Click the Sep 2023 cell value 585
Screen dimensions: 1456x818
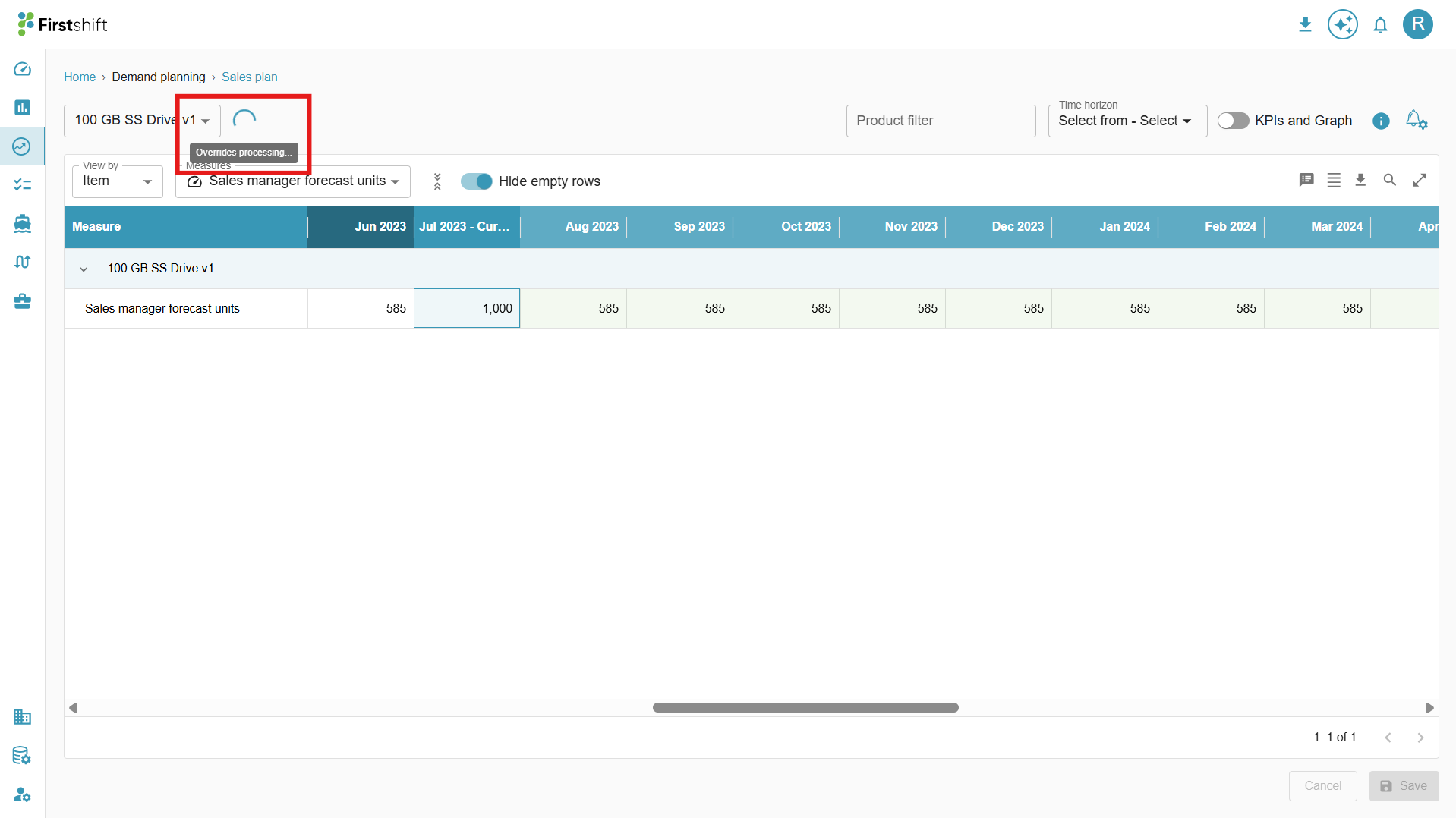(x=679, y=308)
